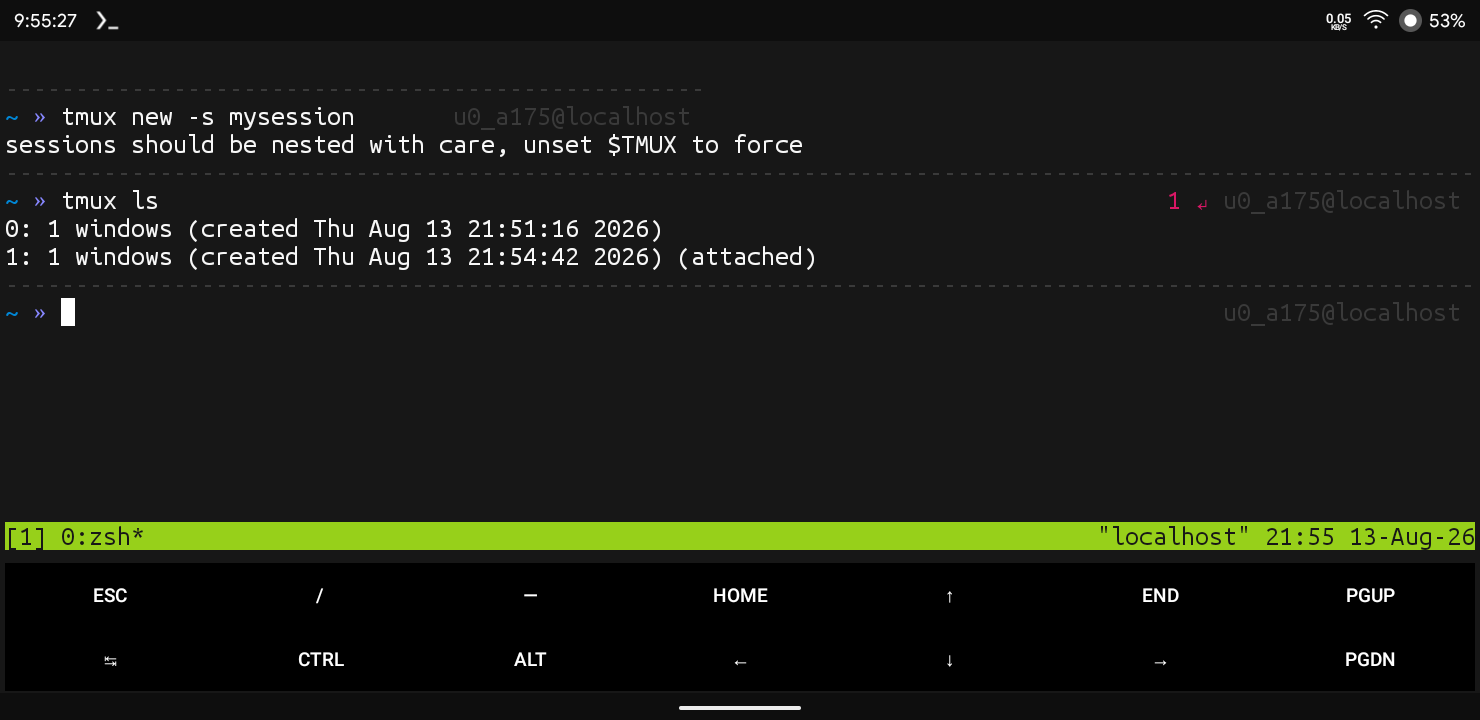Tap the Tab key icon

coord(110,660)
